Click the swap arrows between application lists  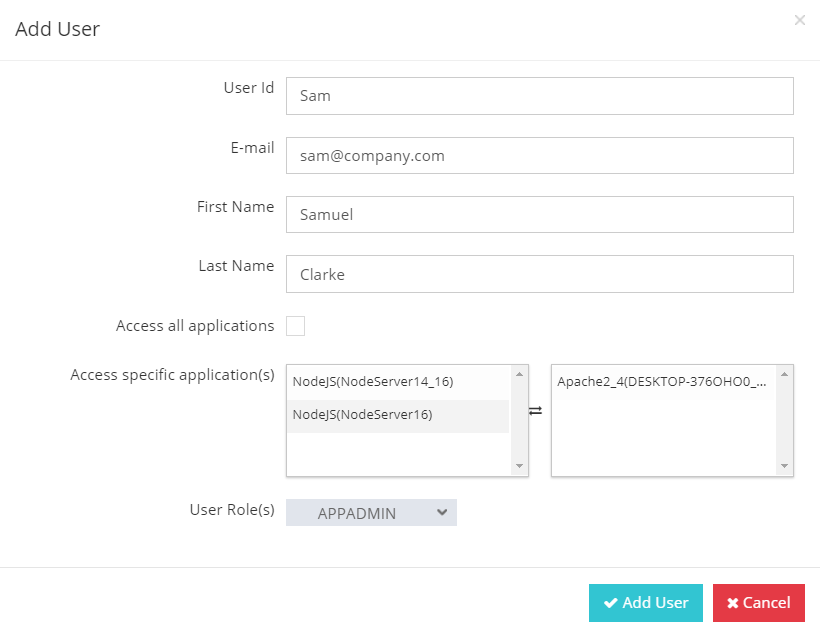(535, 411)
